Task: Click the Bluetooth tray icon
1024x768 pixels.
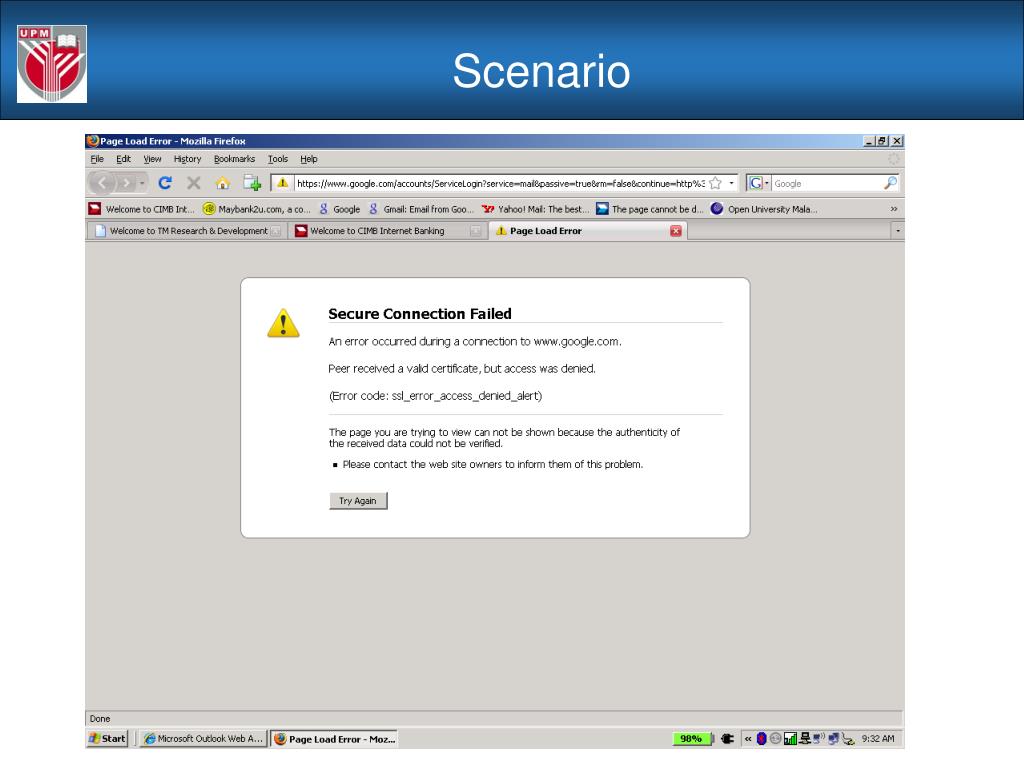Action: point(761,739)
